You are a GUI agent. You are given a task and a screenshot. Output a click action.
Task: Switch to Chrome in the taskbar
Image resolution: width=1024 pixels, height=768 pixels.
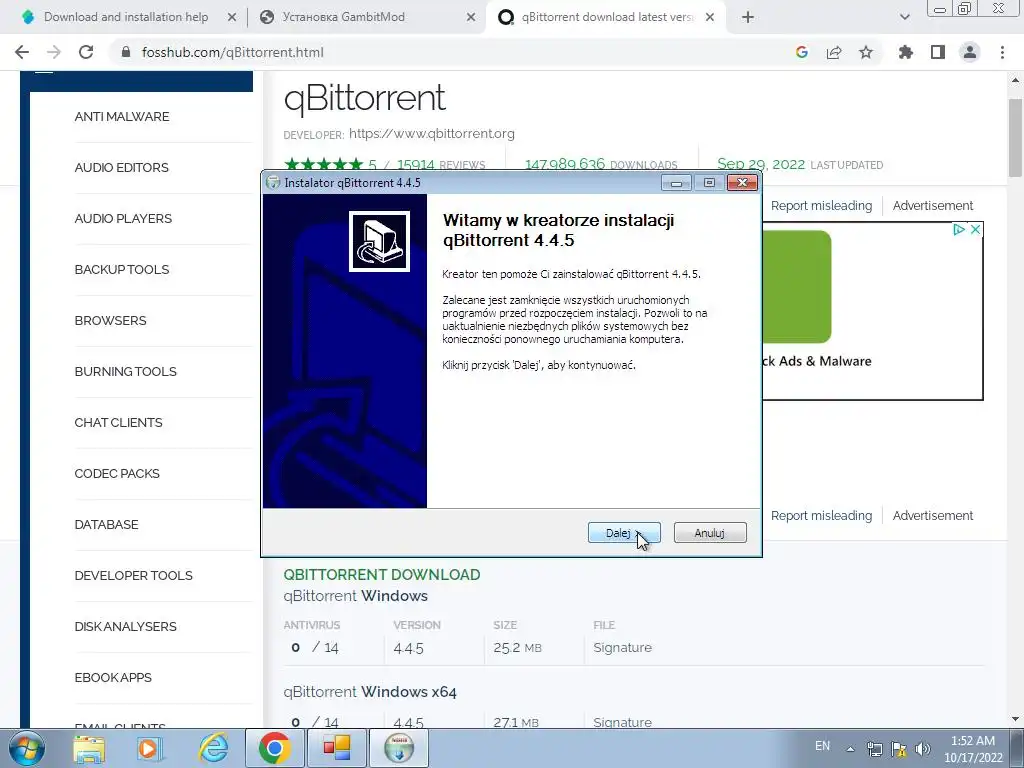point(274,748)
